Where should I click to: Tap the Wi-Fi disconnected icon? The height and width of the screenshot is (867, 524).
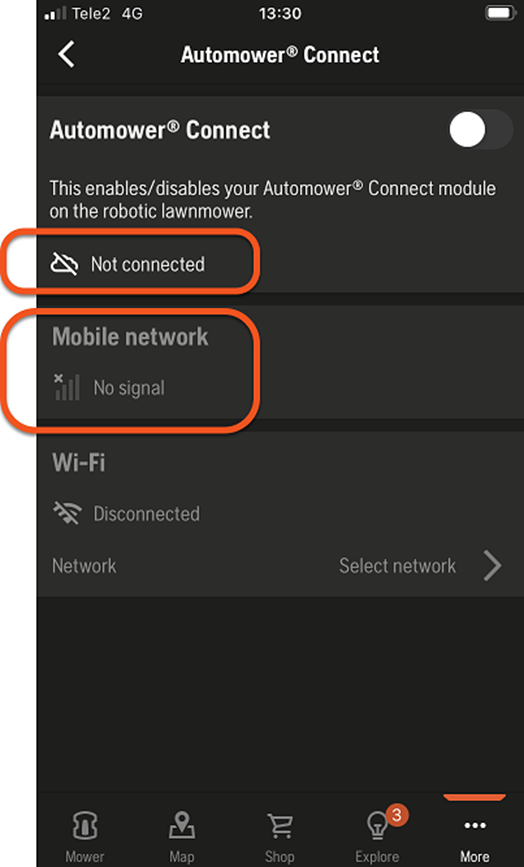pyautogui.click(x=67, y=513)
